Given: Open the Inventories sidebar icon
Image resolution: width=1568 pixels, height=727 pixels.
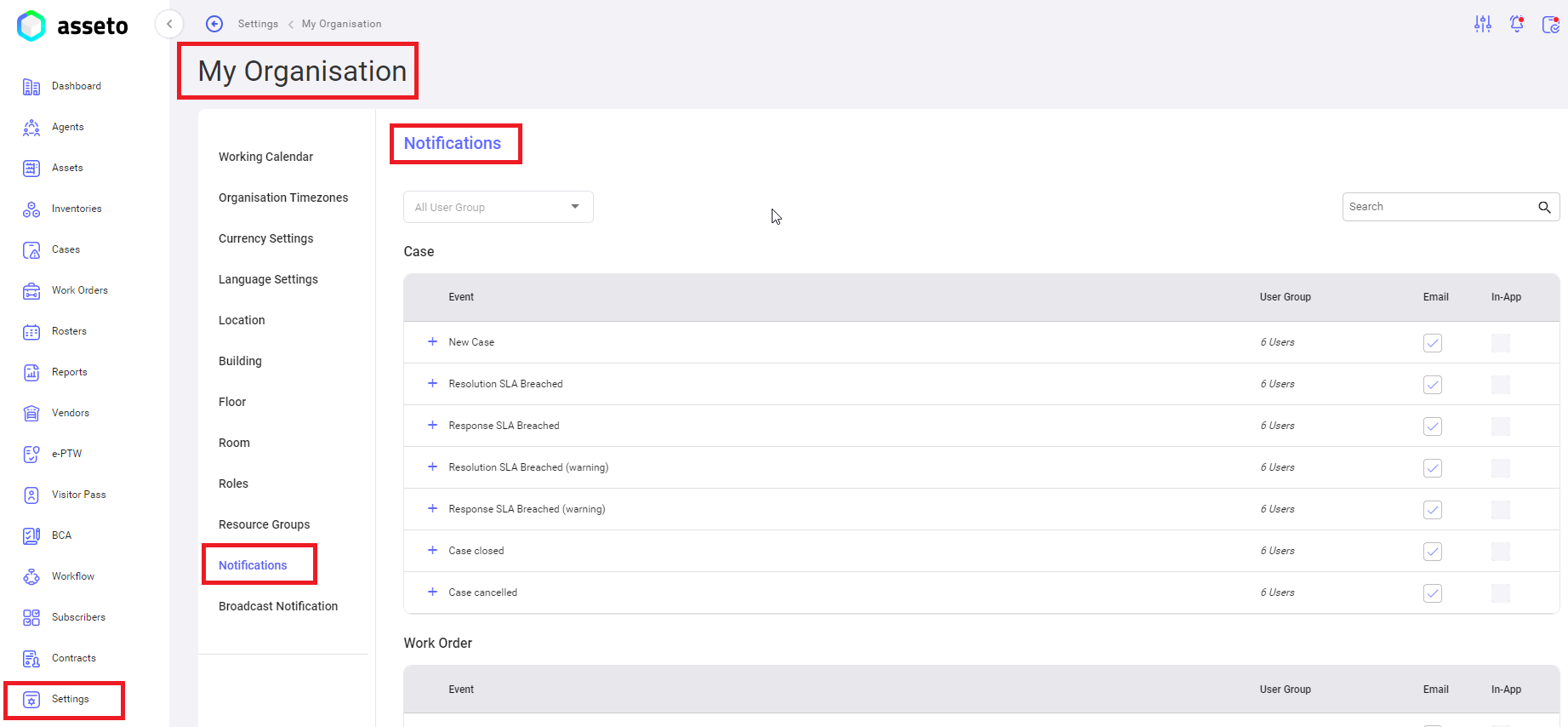Looking at the screenshot, I should (x=31, y=209).
